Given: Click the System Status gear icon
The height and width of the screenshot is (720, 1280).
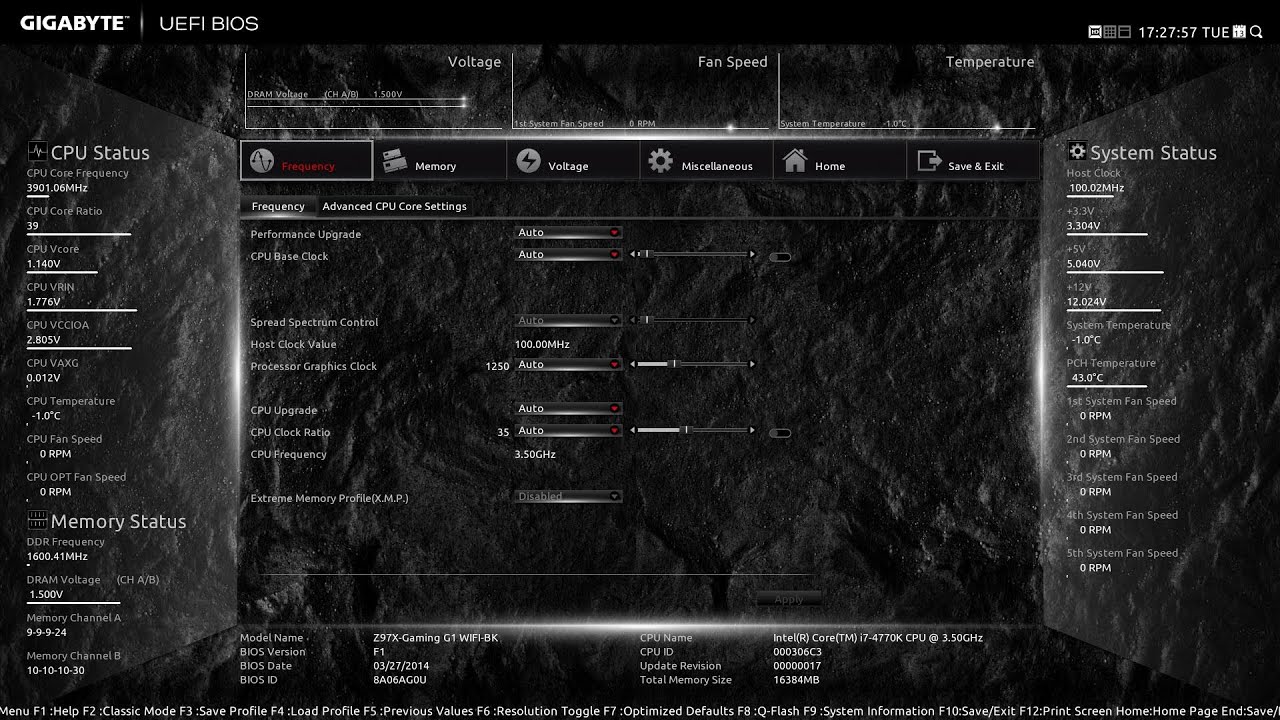Looking at the screenshot, I should point(1077,151).
